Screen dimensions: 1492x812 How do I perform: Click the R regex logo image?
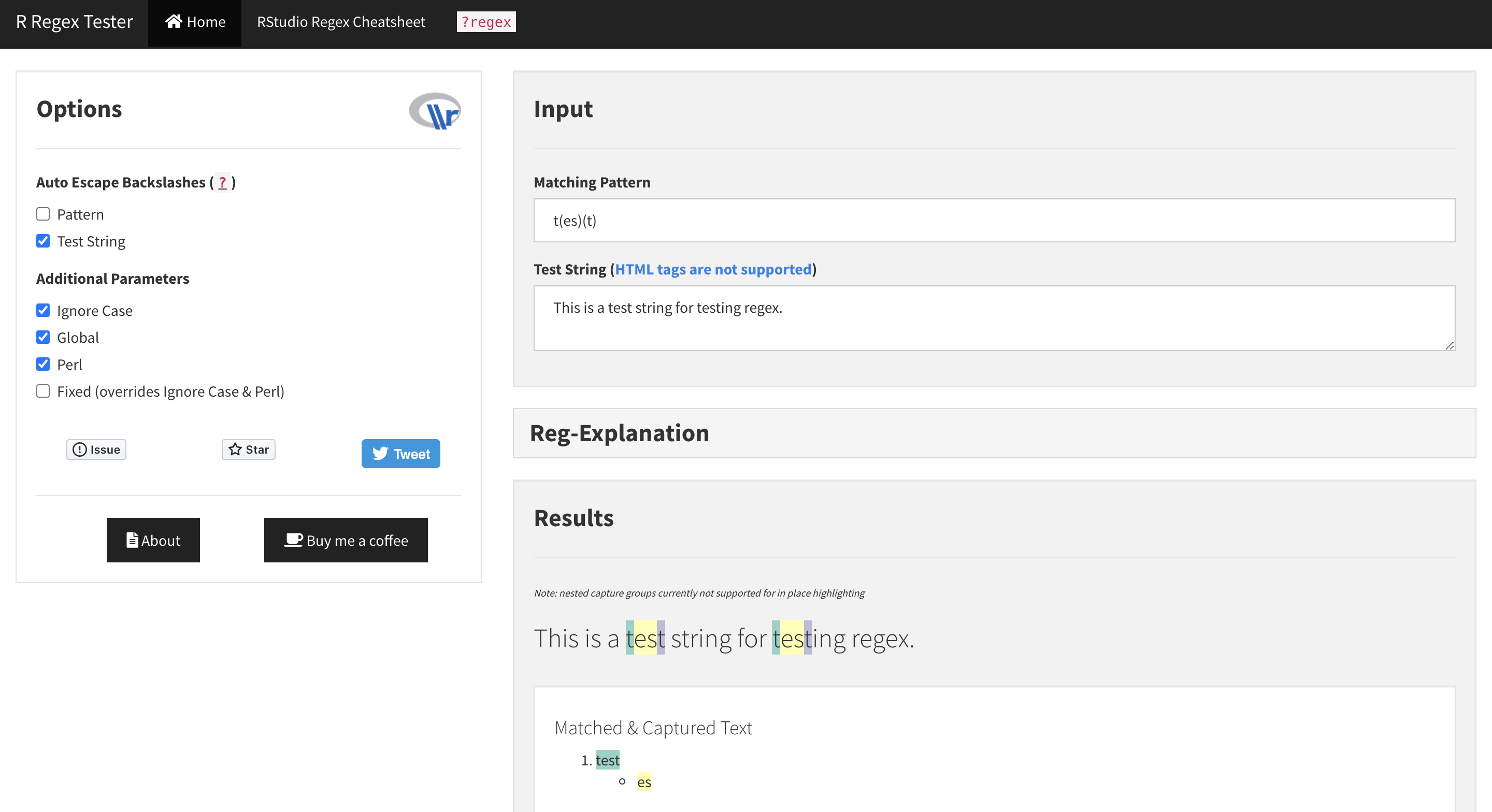pos(435,111)
